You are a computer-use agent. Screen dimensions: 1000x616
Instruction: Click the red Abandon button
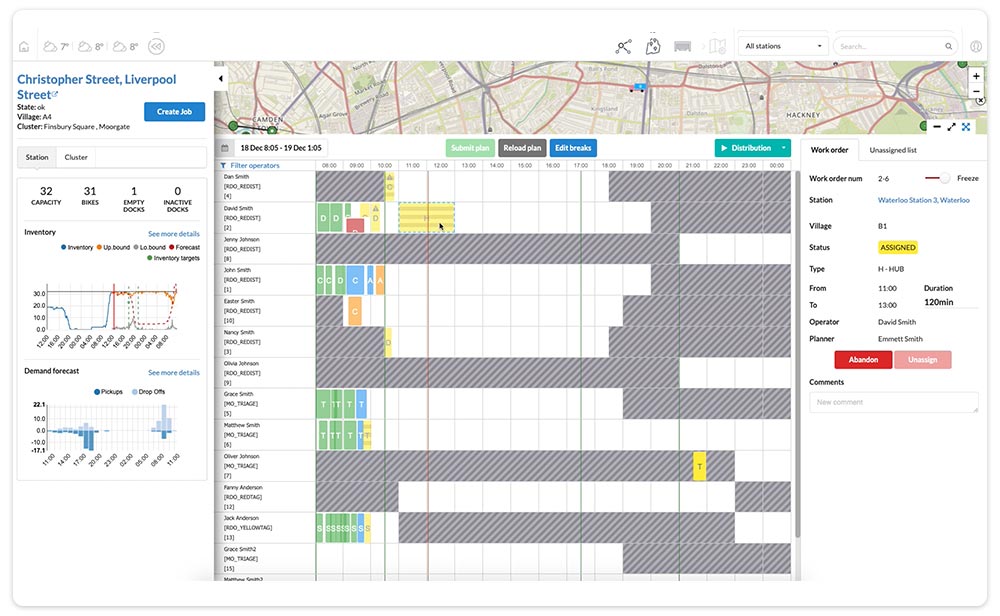tap(863, 360)
